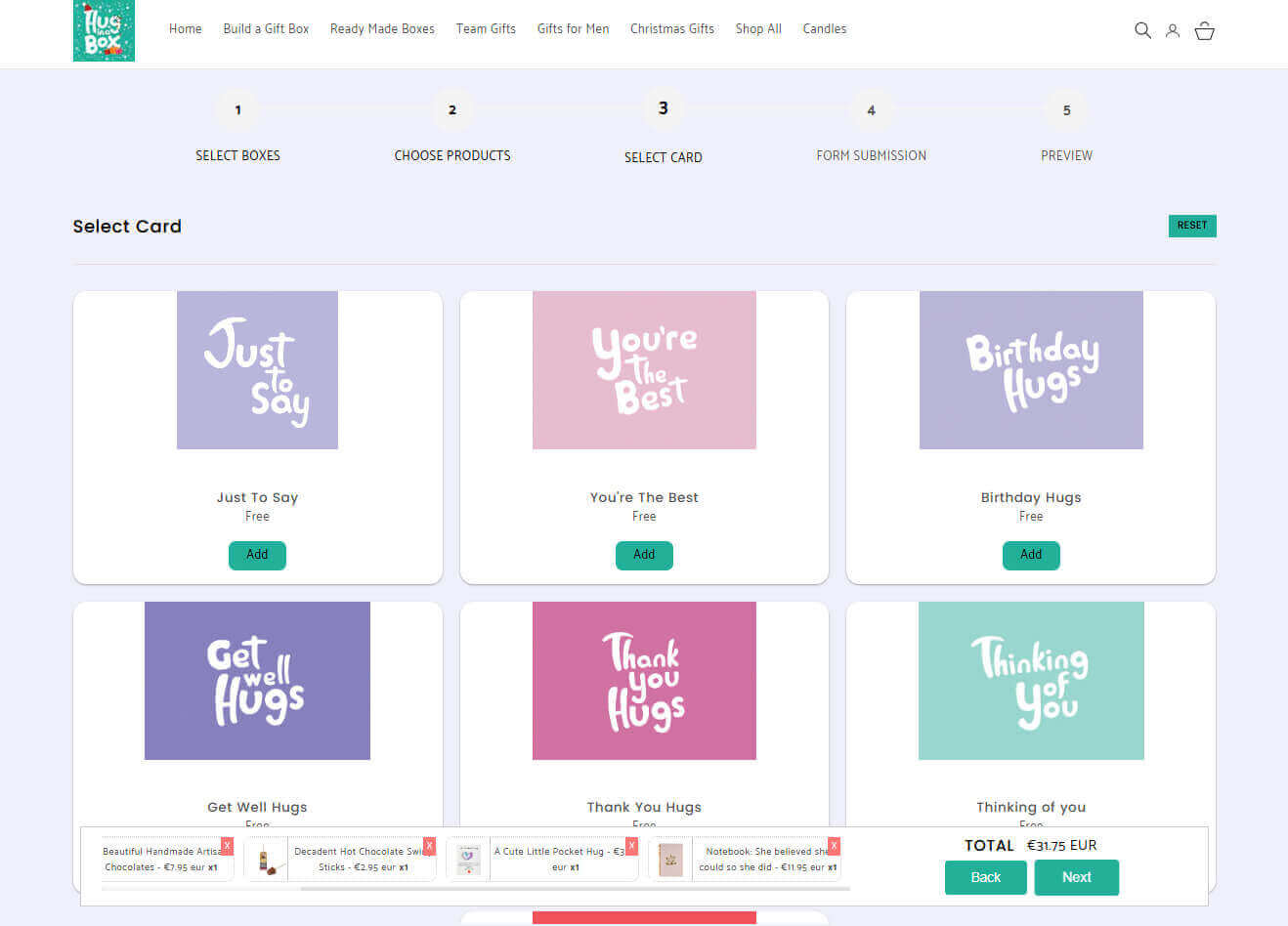Click the RESET button
The image size is (1288, 926).
click(x=1192, y=226)
